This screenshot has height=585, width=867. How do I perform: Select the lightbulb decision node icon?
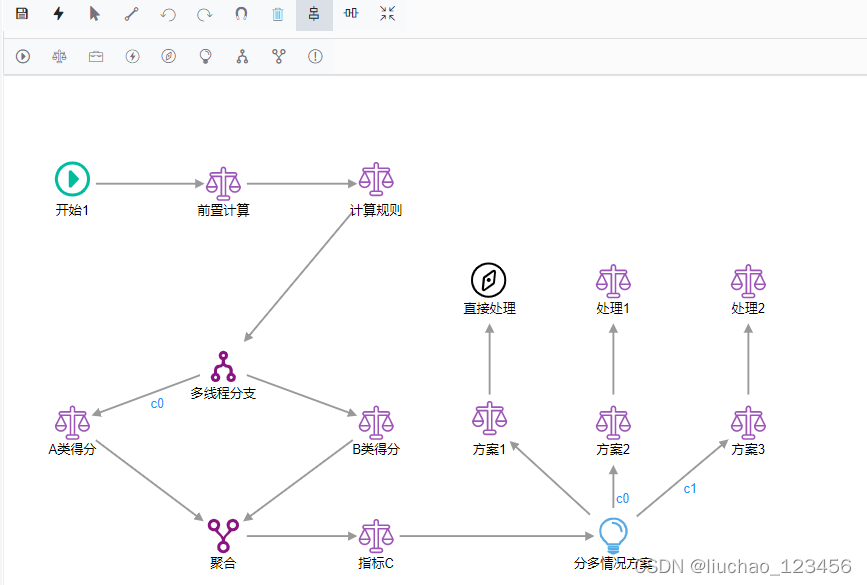tap(204, 56)
